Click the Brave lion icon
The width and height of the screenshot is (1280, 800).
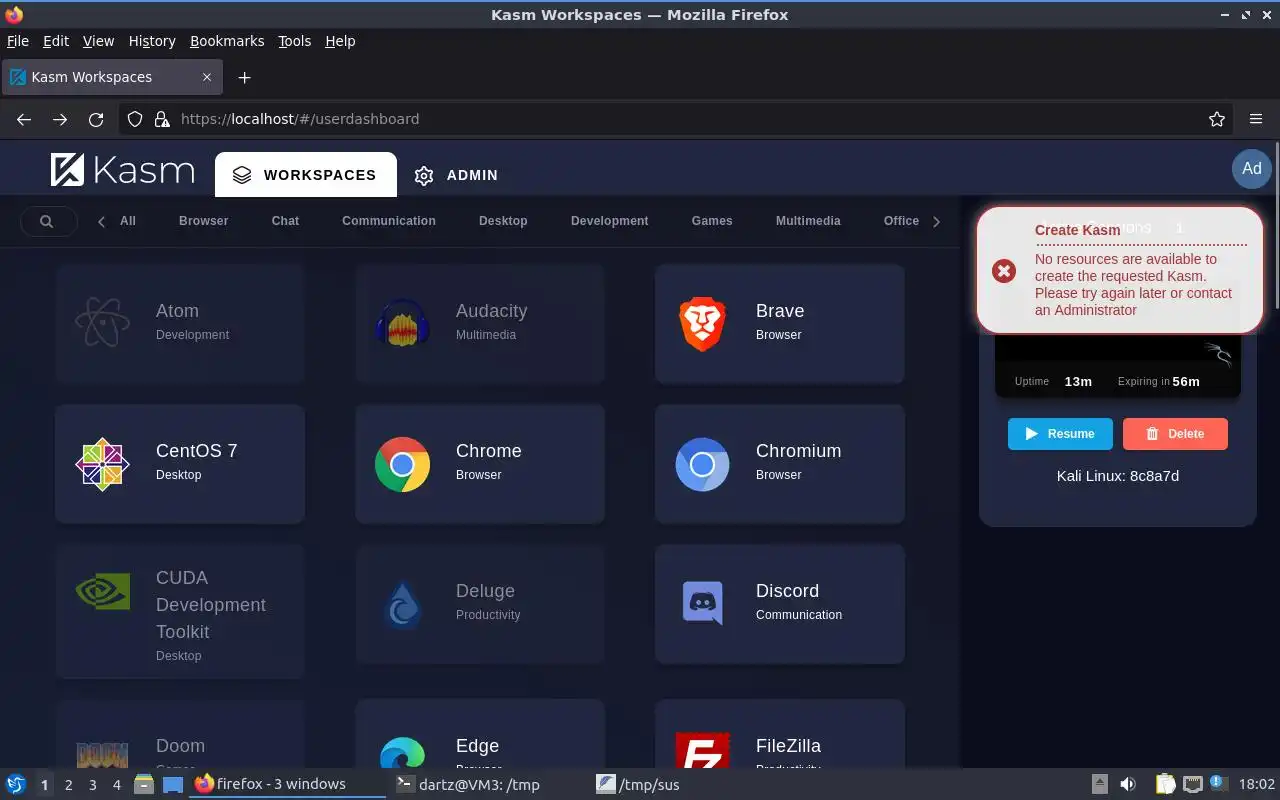pyautogui.click(x=702, y=323)
